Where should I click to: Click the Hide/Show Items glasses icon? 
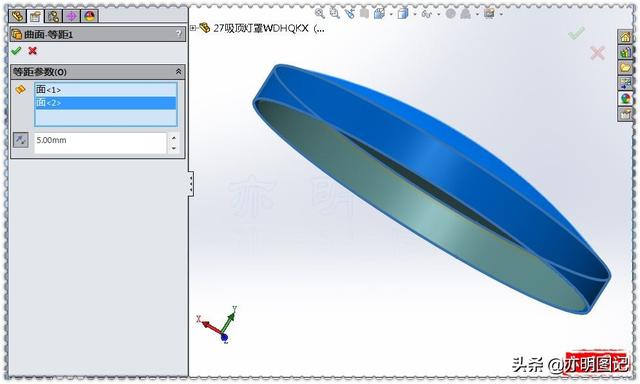coord(427,14)
